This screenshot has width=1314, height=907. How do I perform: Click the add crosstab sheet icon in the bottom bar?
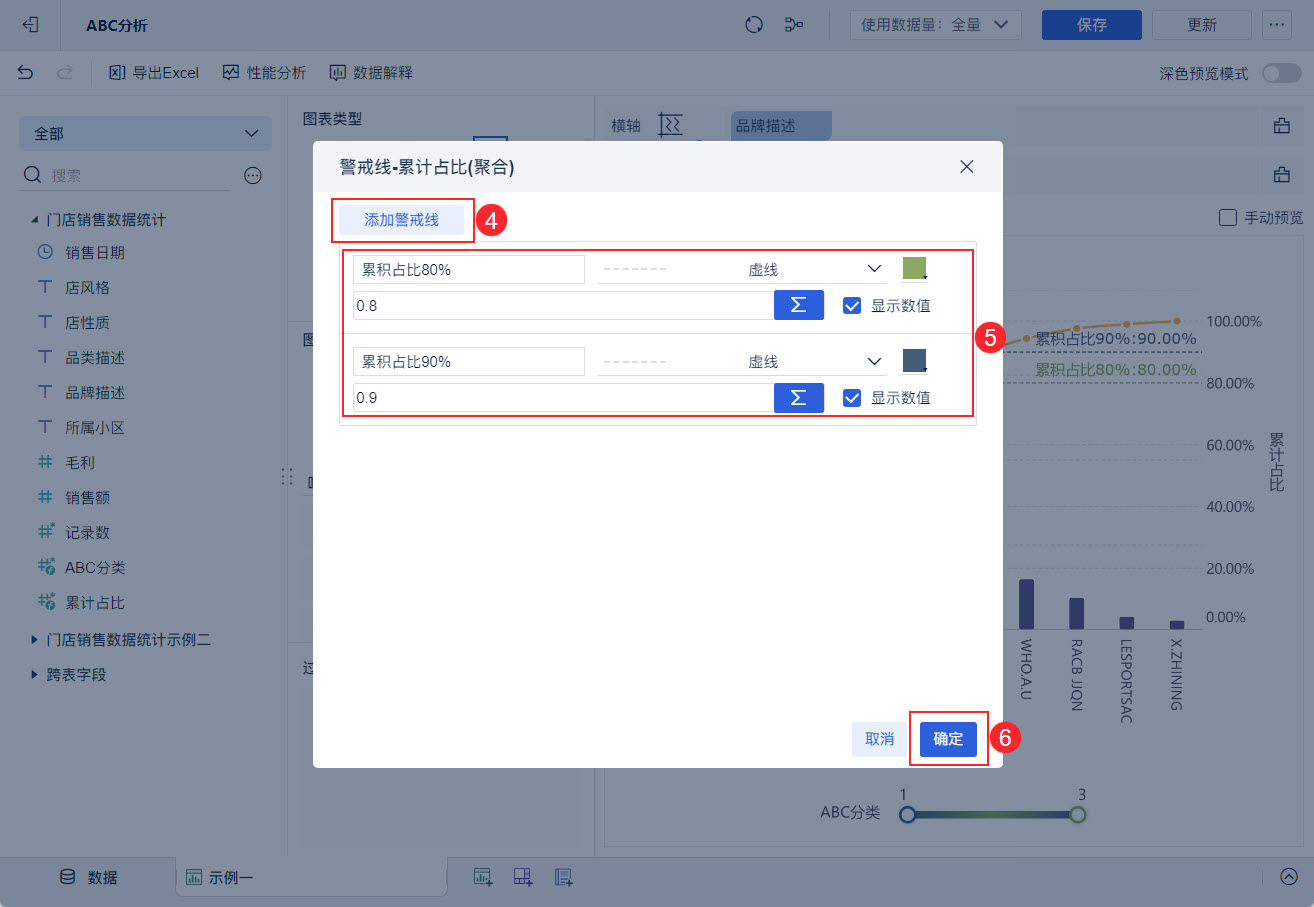(523, 877)
